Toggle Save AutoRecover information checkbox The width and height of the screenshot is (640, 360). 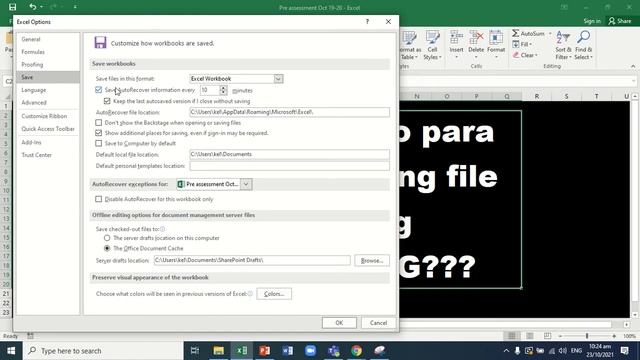[x=98, y=90]
